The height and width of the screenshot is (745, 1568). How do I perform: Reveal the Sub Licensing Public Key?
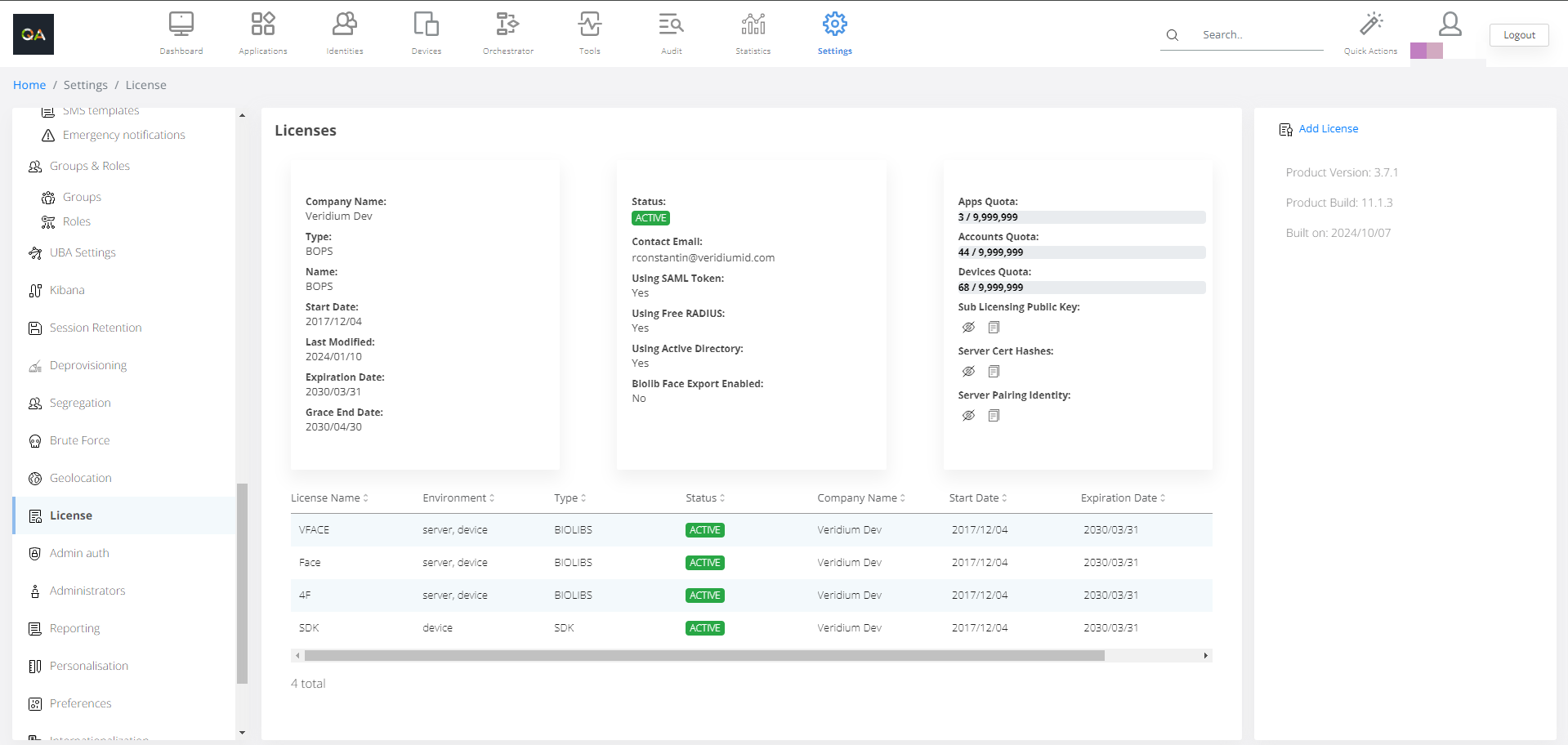click(x=968, y=328)
